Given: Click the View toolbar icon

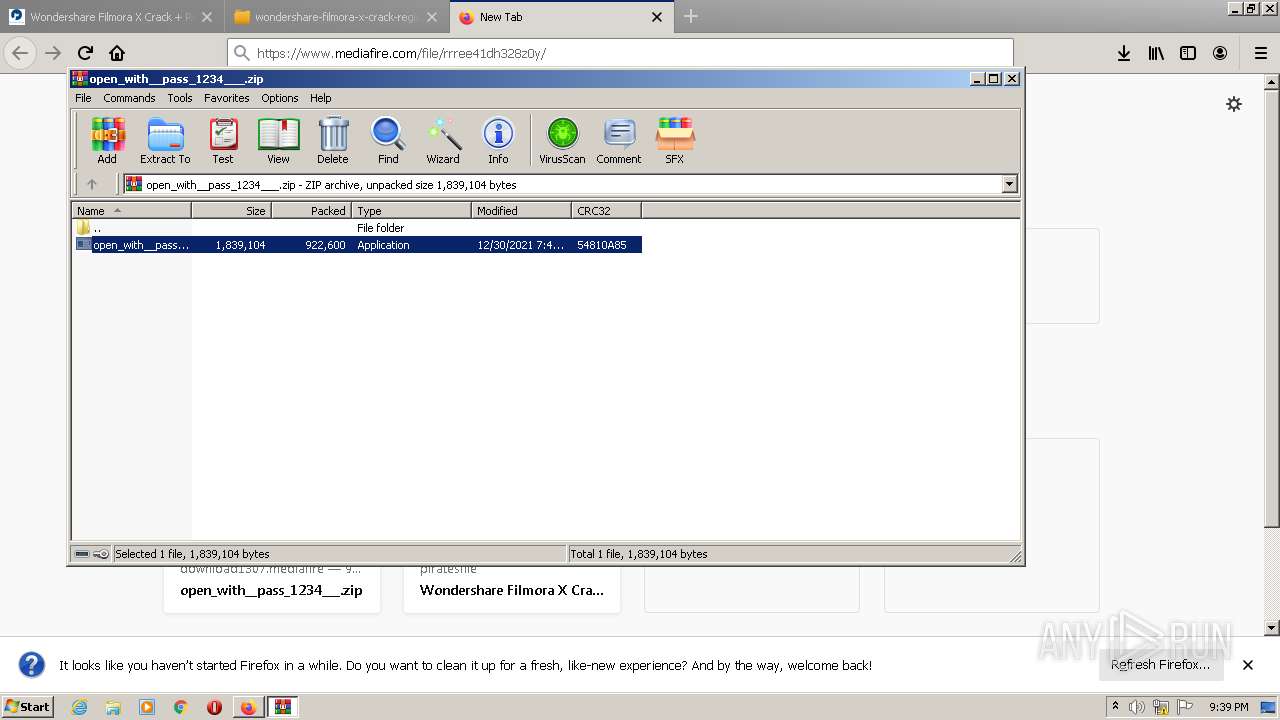Looking at the screenshot, I should pyautogui.click(x=278, y=140).
